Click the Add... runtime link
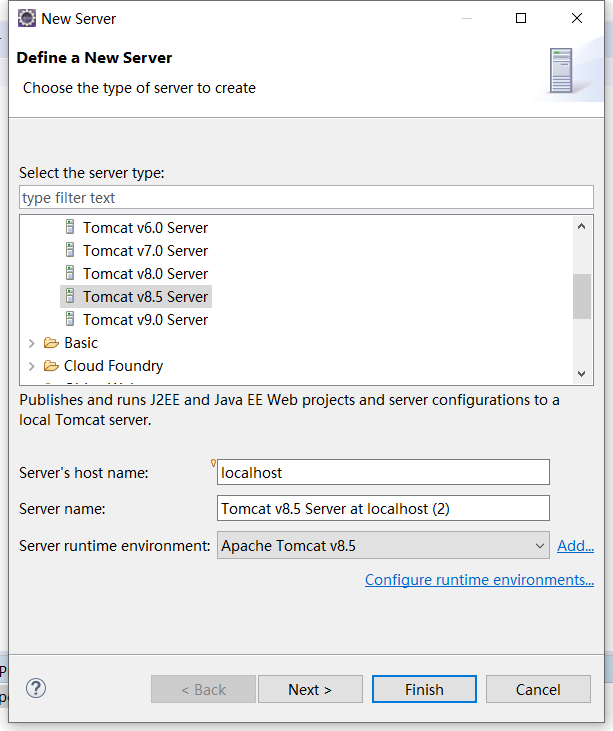 575,545
